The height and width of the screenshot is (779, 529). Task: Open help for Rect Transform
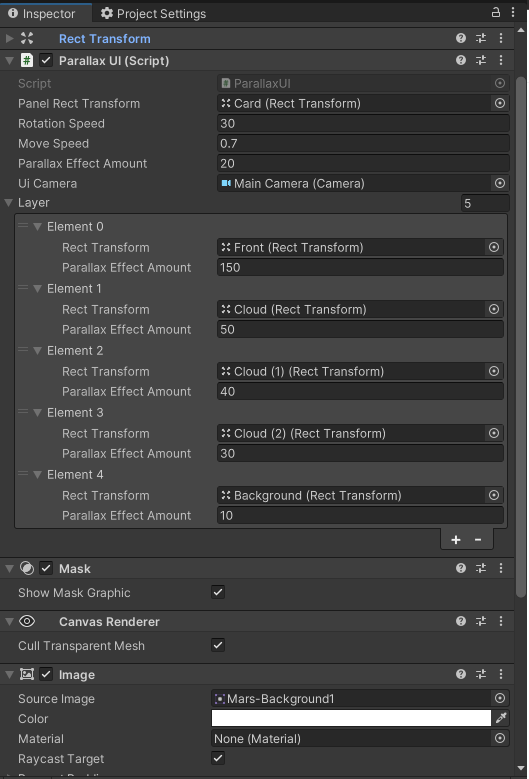point(461,38)
